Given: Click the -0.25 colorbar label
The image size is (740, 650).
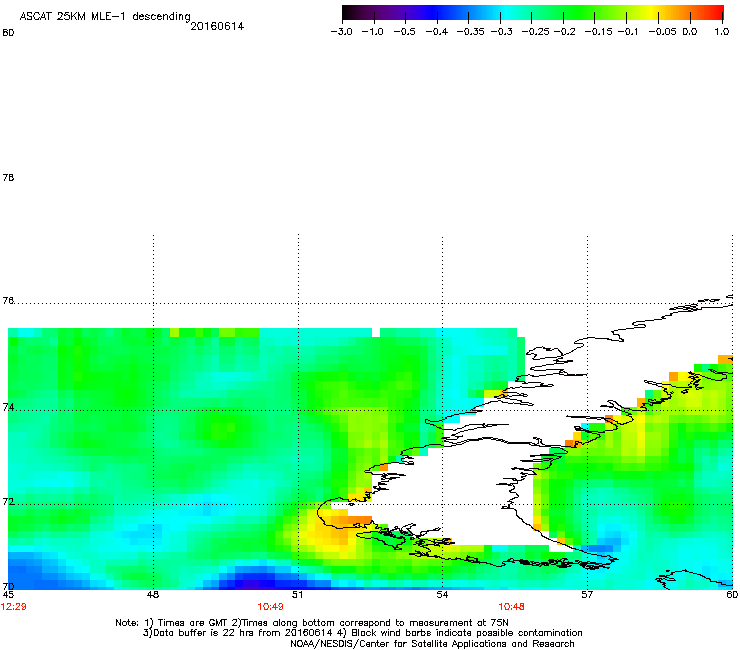Looking at the screenshot, I should point(535,32).
